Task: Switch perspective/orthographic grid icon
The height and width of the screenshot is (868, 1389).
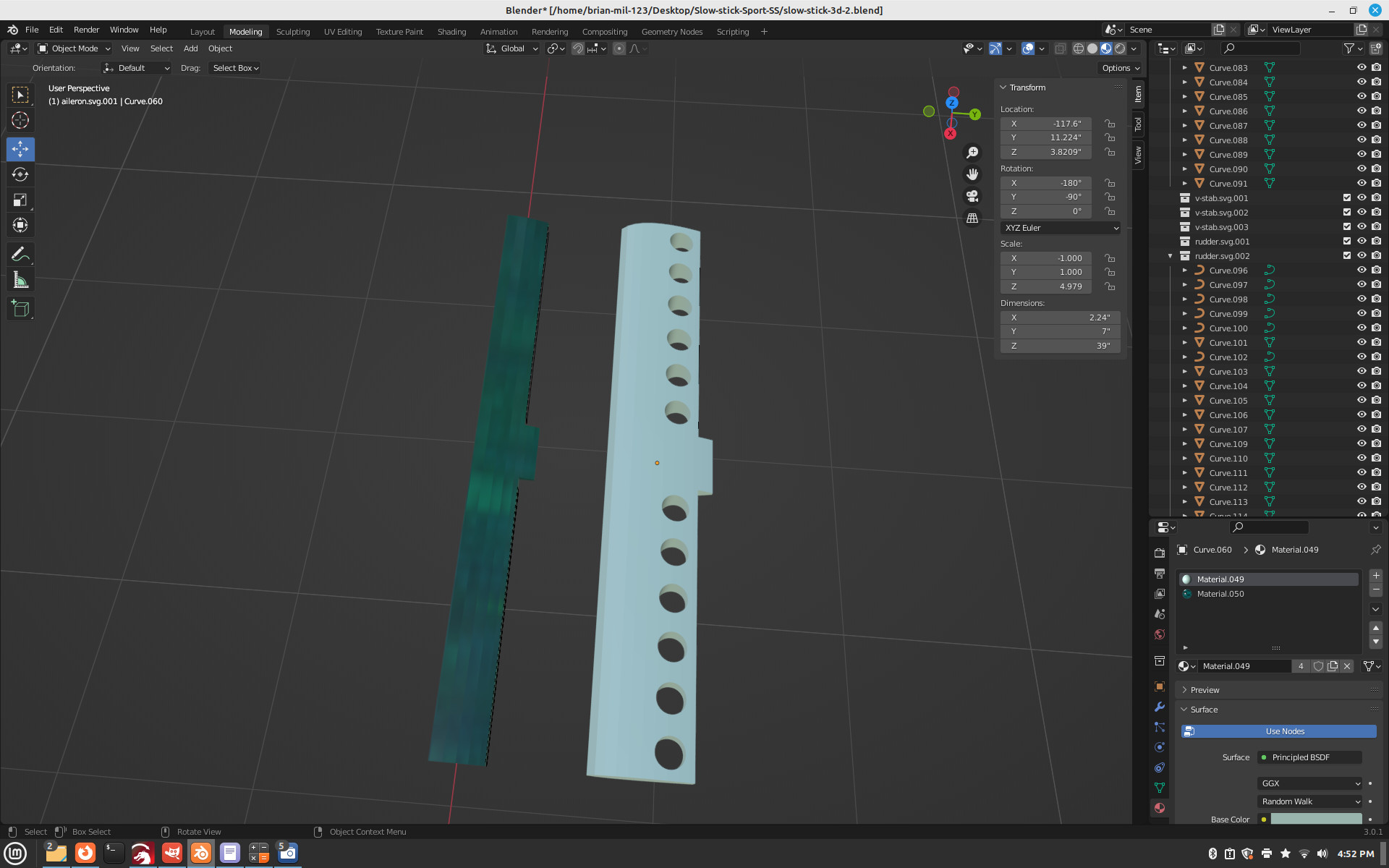Action: (x=972, y=218)
